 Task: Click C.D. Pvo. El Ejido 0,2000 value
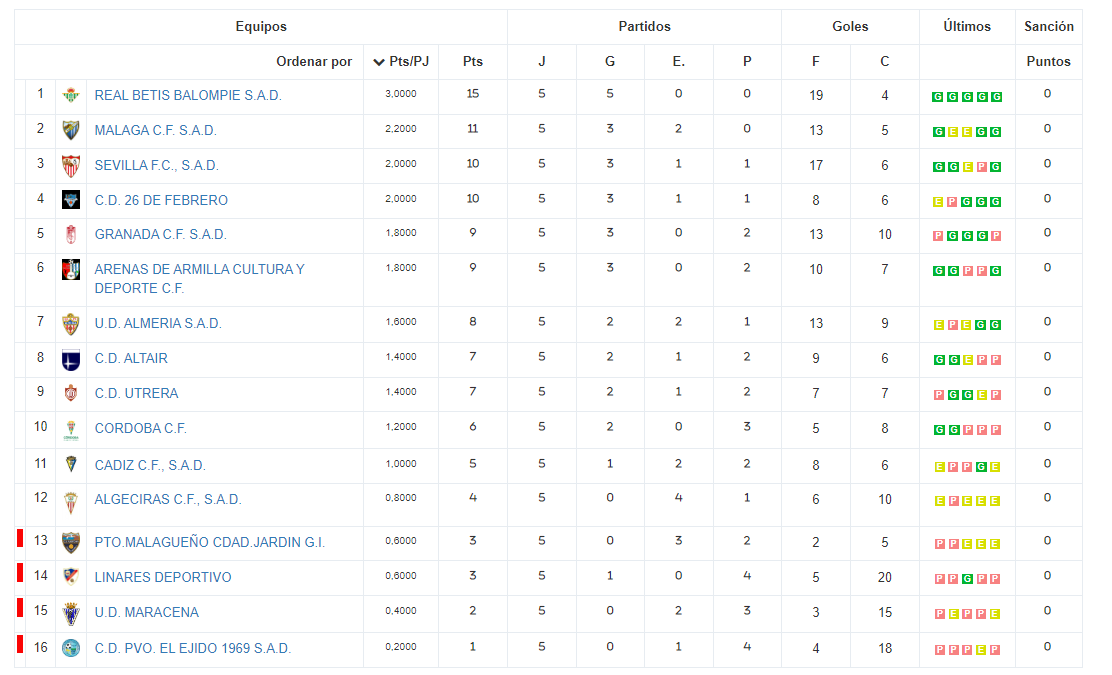click(401, 647)
